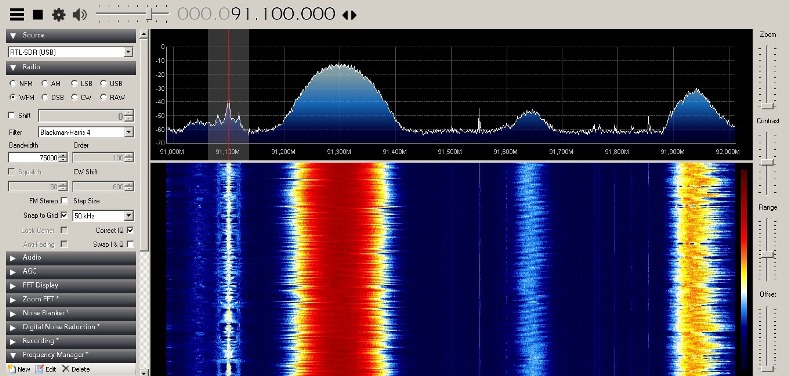The image size is (789, 376).
Task: Open settings via the gear icon
Action: pyautogui.click(x=59, y=15)
